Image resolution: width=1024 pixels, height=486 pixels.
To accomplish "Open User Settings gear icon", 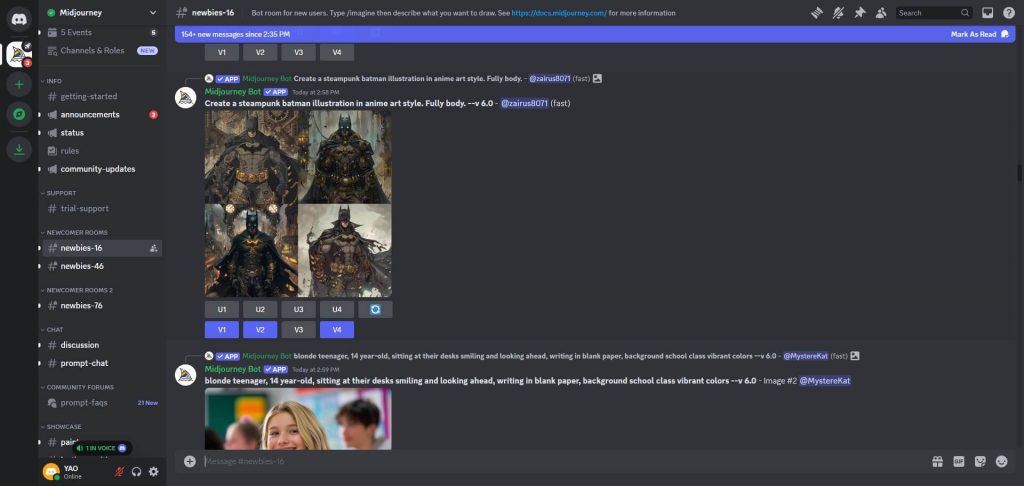I will [x=153, y=471].
